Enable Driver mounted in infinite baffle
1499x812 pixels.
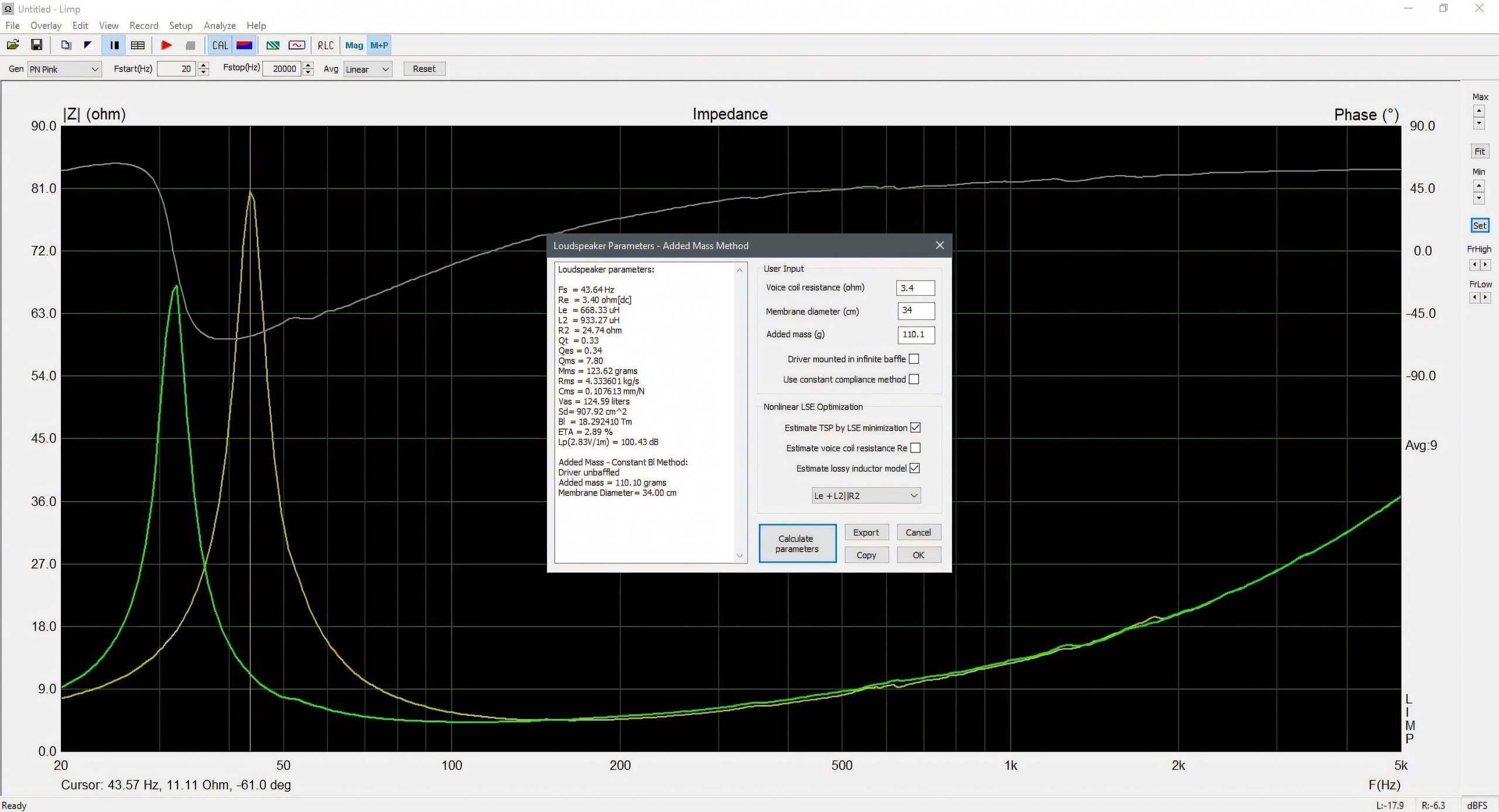point(914,359)
